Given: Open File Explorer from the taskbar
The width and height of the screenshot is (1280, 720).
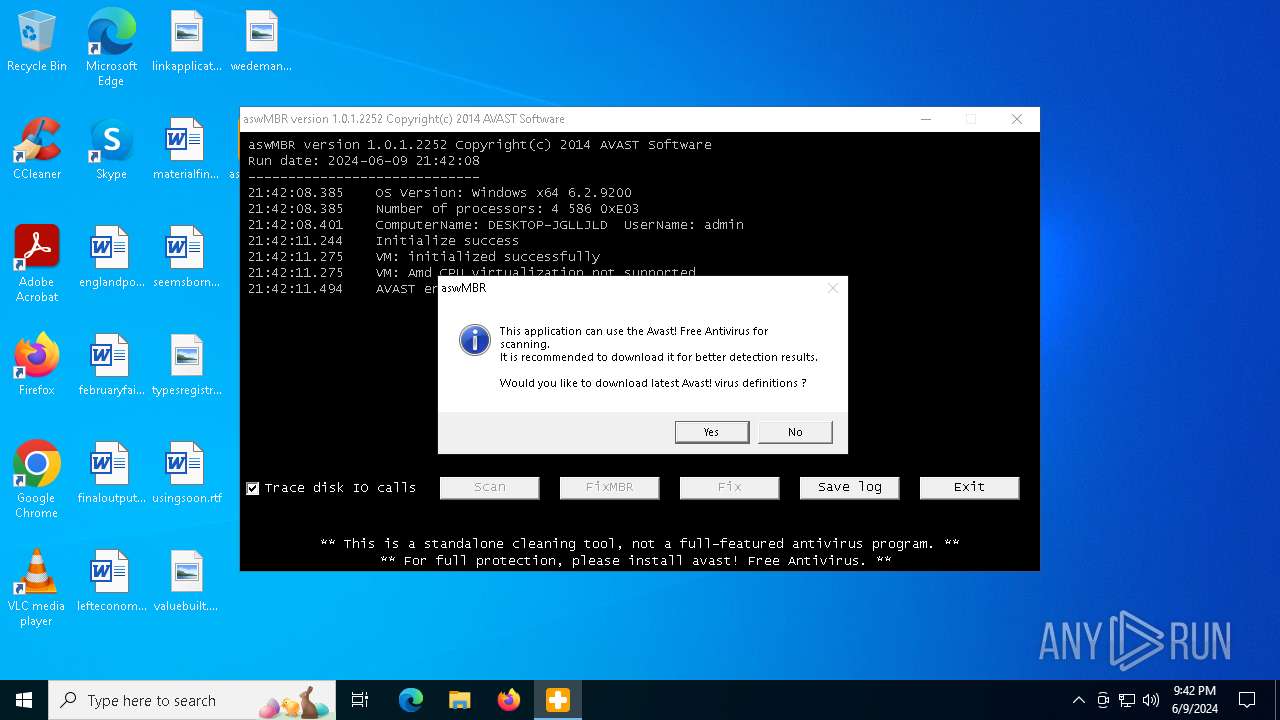Looking at the screenshot, I should (x=459, y=700).
